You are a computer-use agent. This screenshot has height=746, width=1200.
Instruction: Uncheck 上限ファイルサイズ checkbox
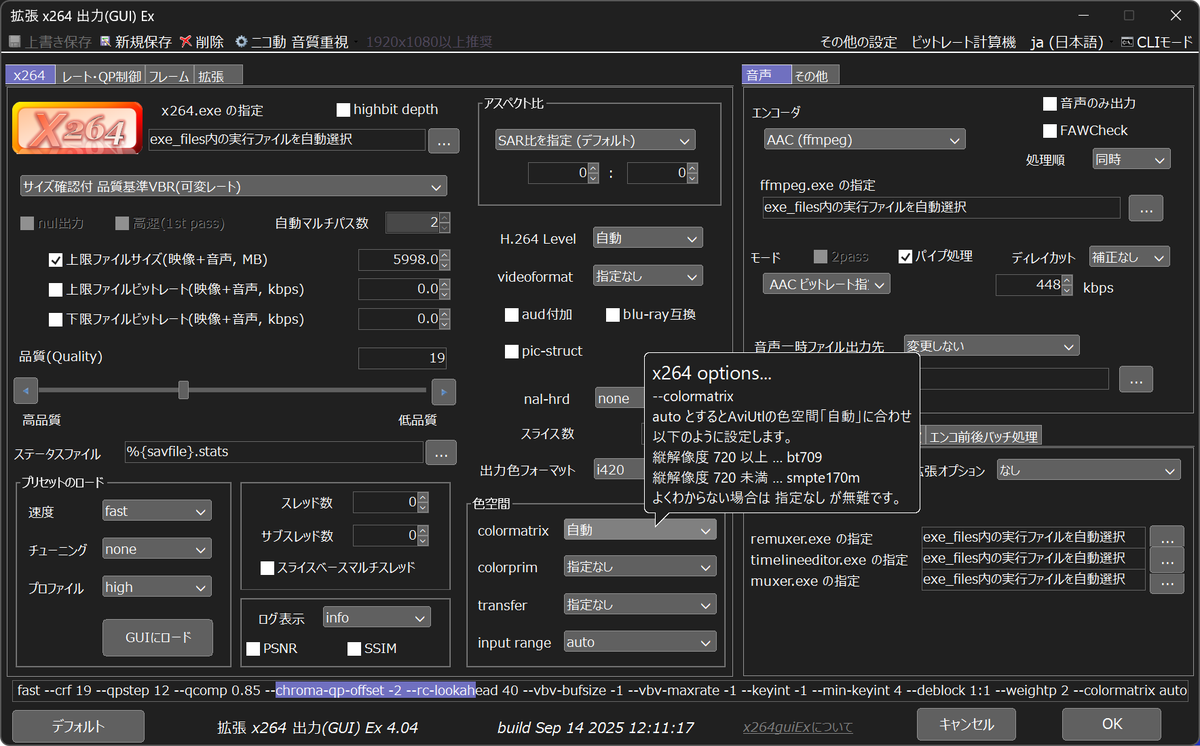click(x=56, y=260)
